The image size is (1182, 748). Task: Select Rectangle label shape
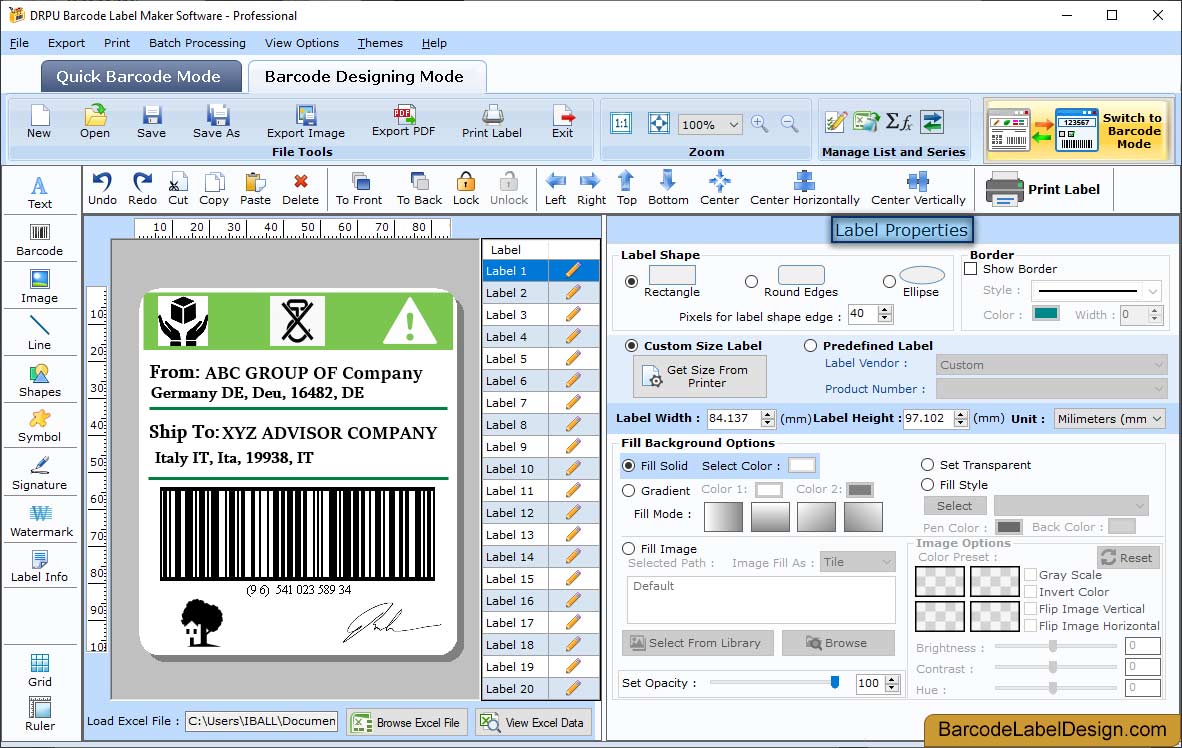pos(631,281)
